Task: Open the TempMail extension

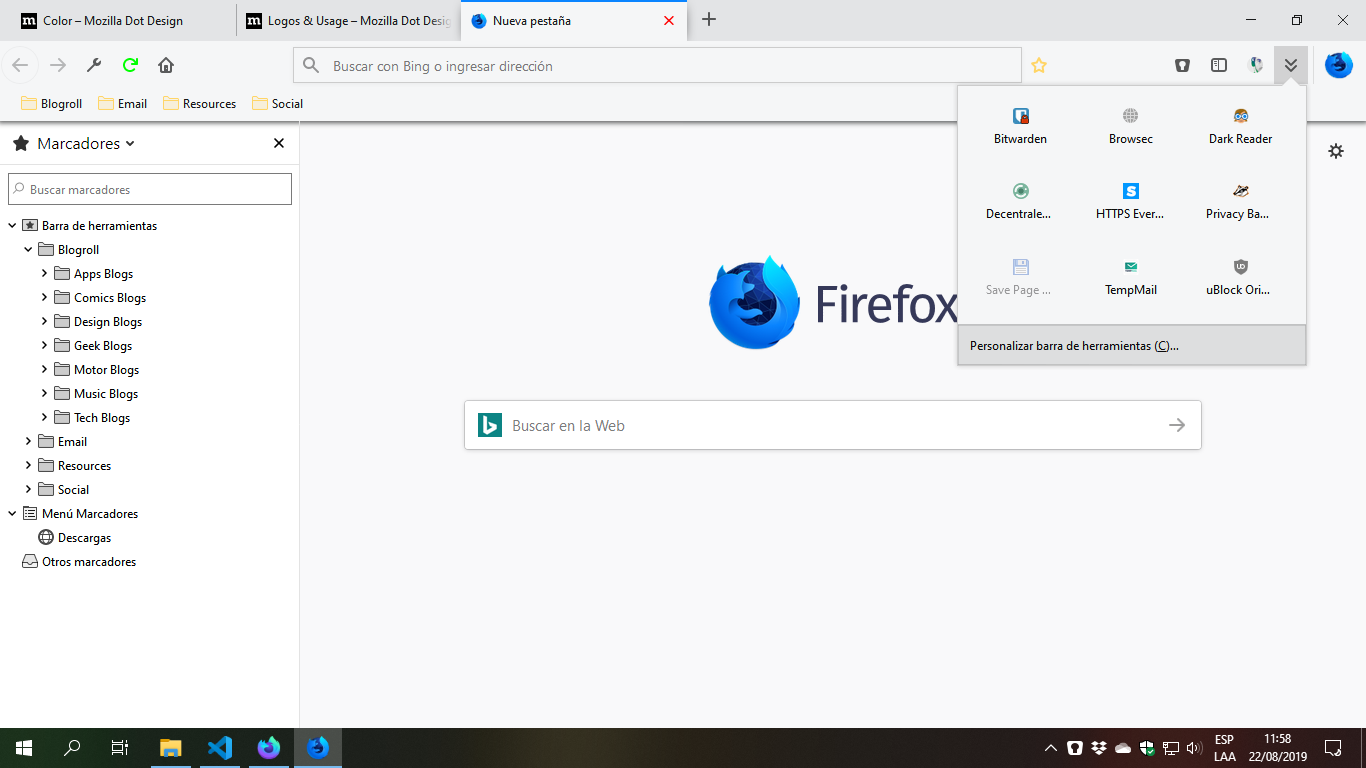Action: coord(1130,277)
